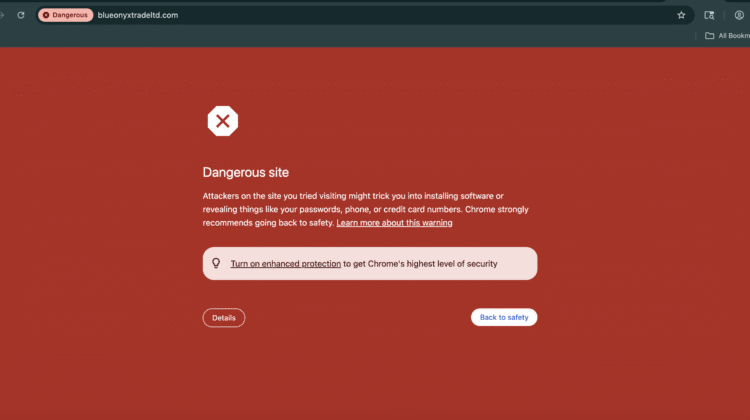Open the side panel toolbar icon
The image size is (750, 420).
pyautogui.click(x=709, y=15)
